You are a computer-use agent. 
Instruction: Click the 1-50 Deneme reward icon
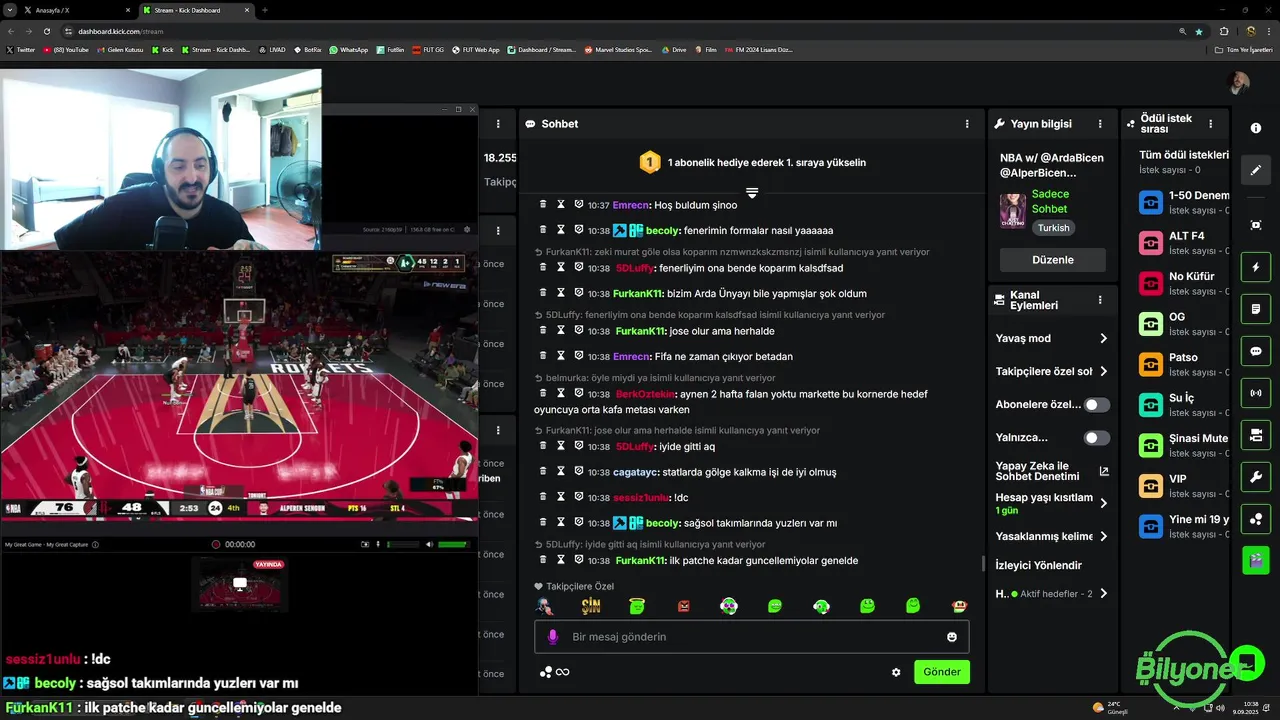coord(1151,202)
